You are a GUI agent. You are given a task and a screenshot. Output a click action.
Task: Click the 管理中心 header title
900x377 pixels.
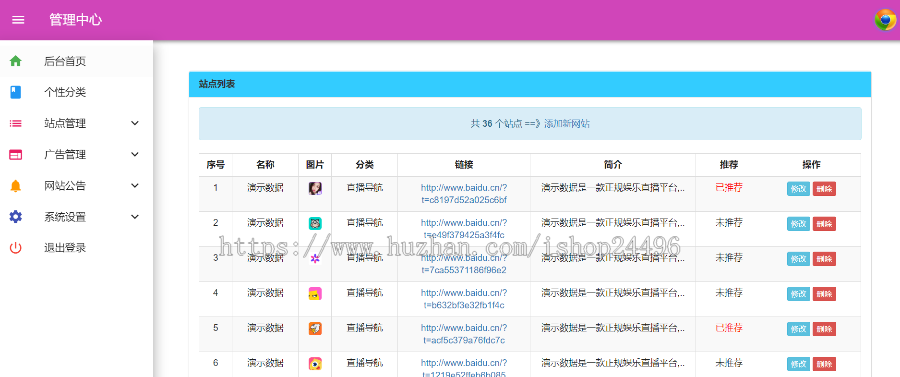pos(76,20)
